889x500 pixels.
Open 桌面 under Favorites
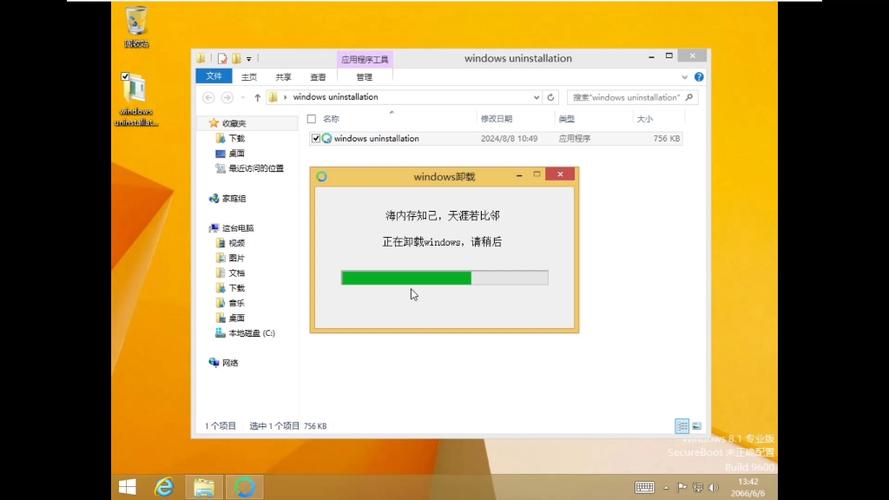236,153
